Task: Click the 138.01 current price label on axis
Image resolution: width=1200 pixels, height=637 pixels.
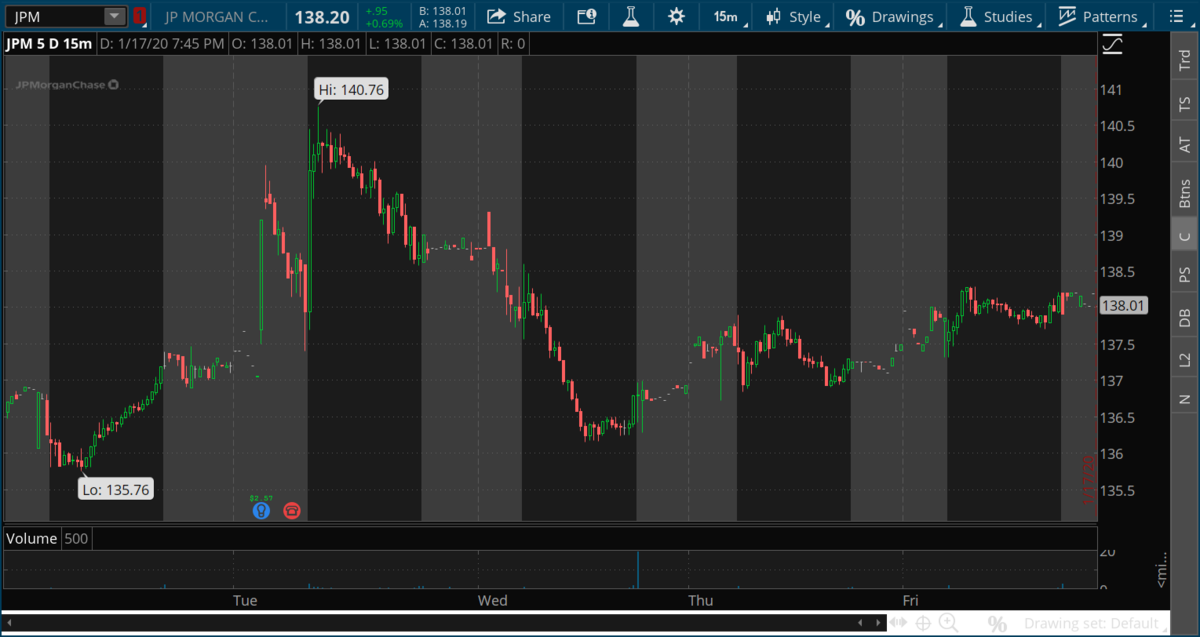Action: coord(1122,307)
